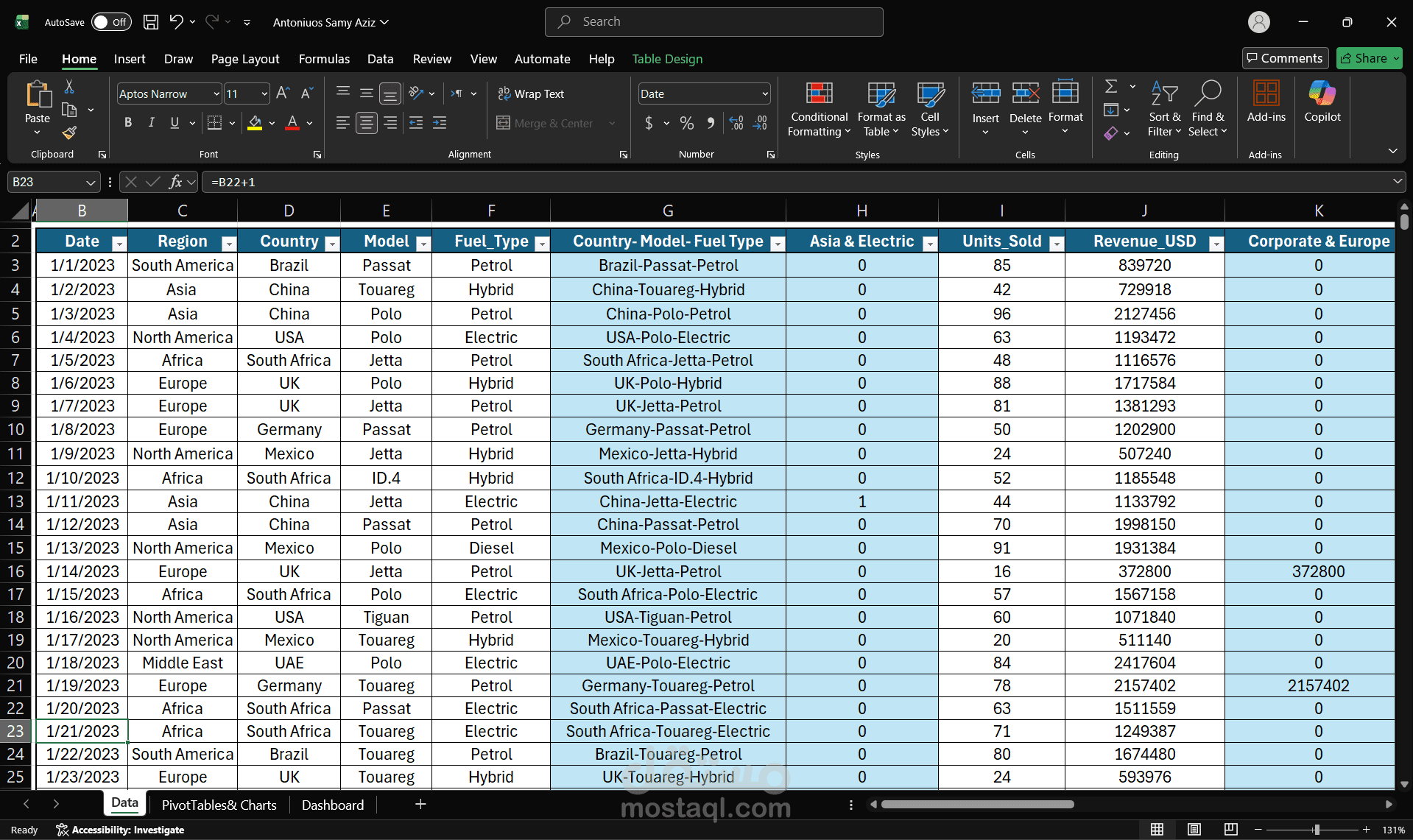Viewport: 1413px width, 840px height.
Task: Click the Save icon in title bar
Action: pyautogui.click(x=151, y=22)
